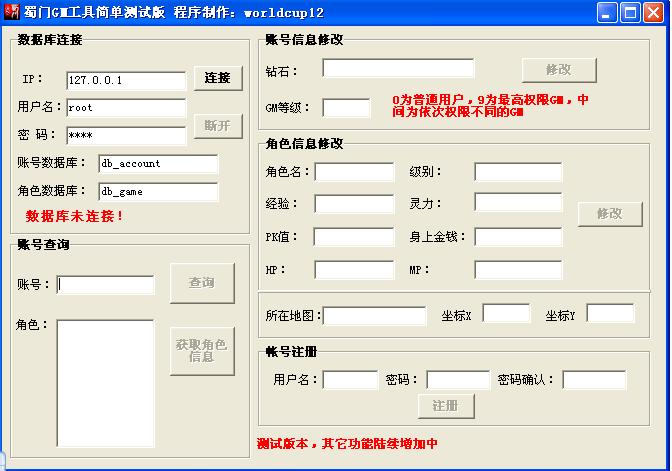Screen dimensions: 672x471
Task: Click 修改 button in 角色信息修改 section
Action: coord(609,214)
